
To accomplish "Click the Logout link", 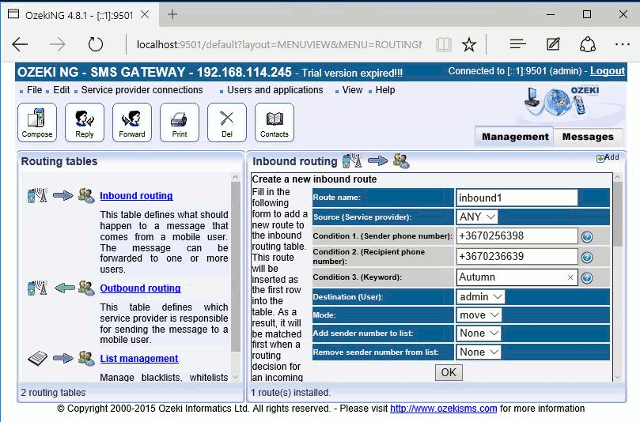I will coord(607,71).
